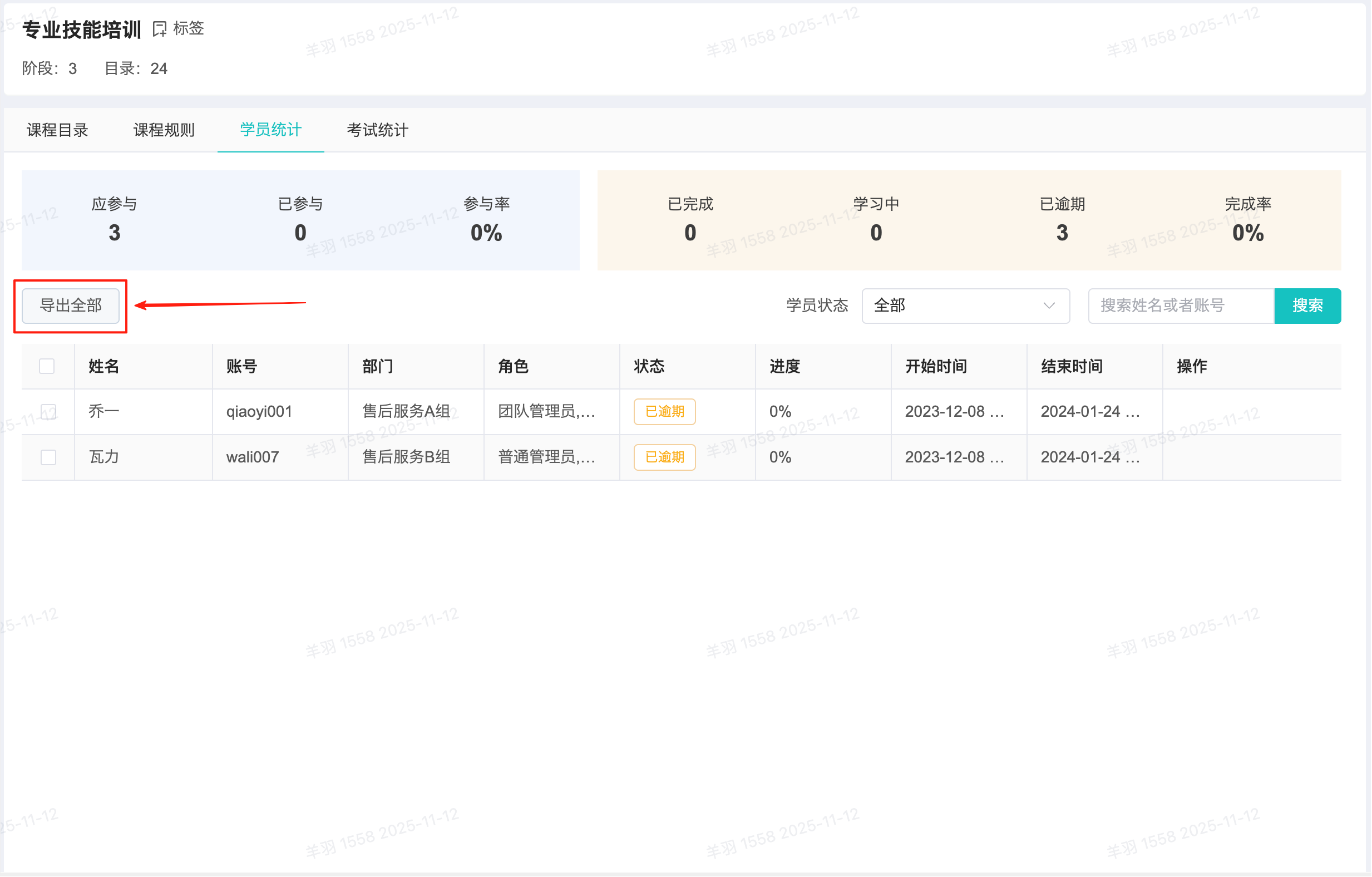Click the 姓名 column header
This screenshot has width=1372, height=877.
(x=103, y=366)
